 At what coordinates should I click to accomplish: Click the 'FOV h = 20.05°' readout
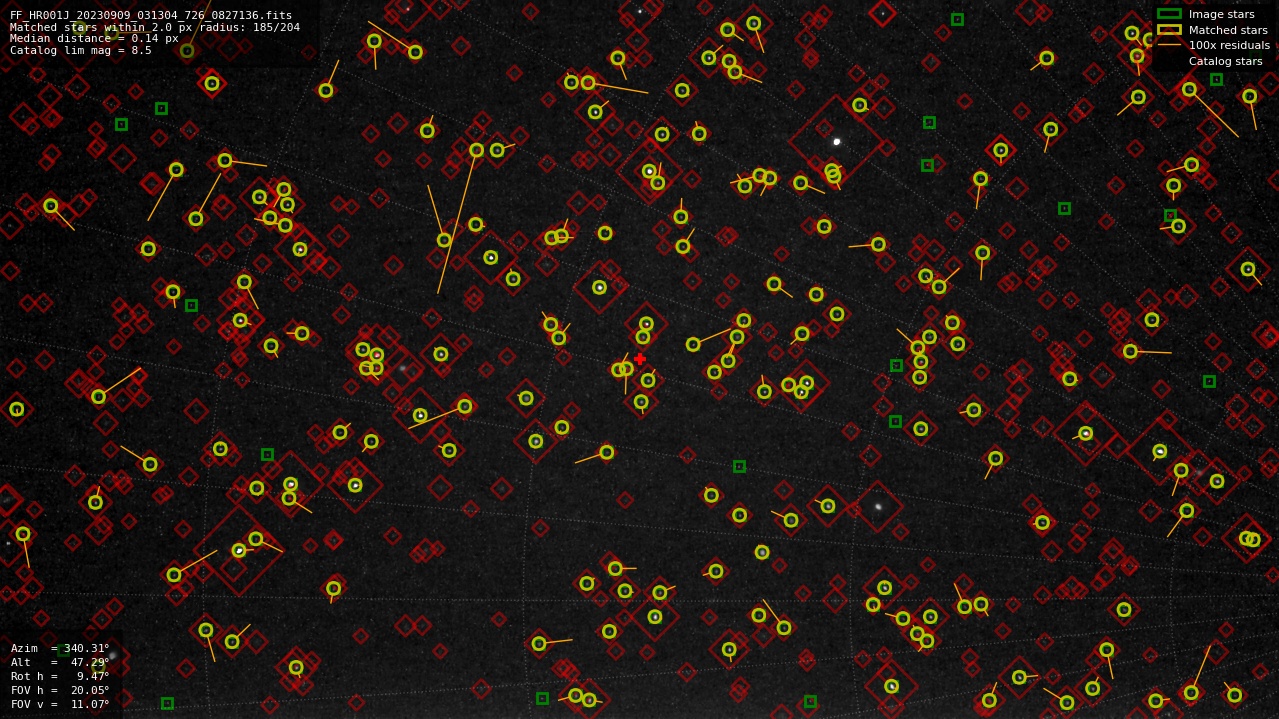(60, 690)
